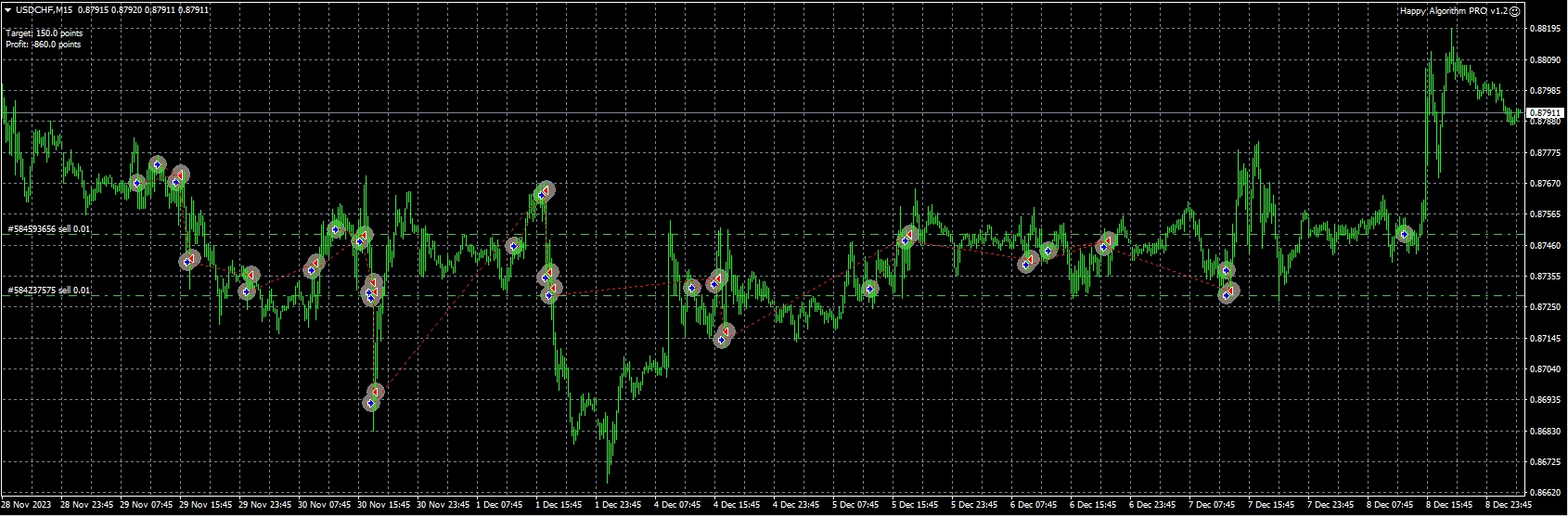Select the #584237575 sell 0.01 order label
This screenshot has height=517, width=1568.
point(49,290)
